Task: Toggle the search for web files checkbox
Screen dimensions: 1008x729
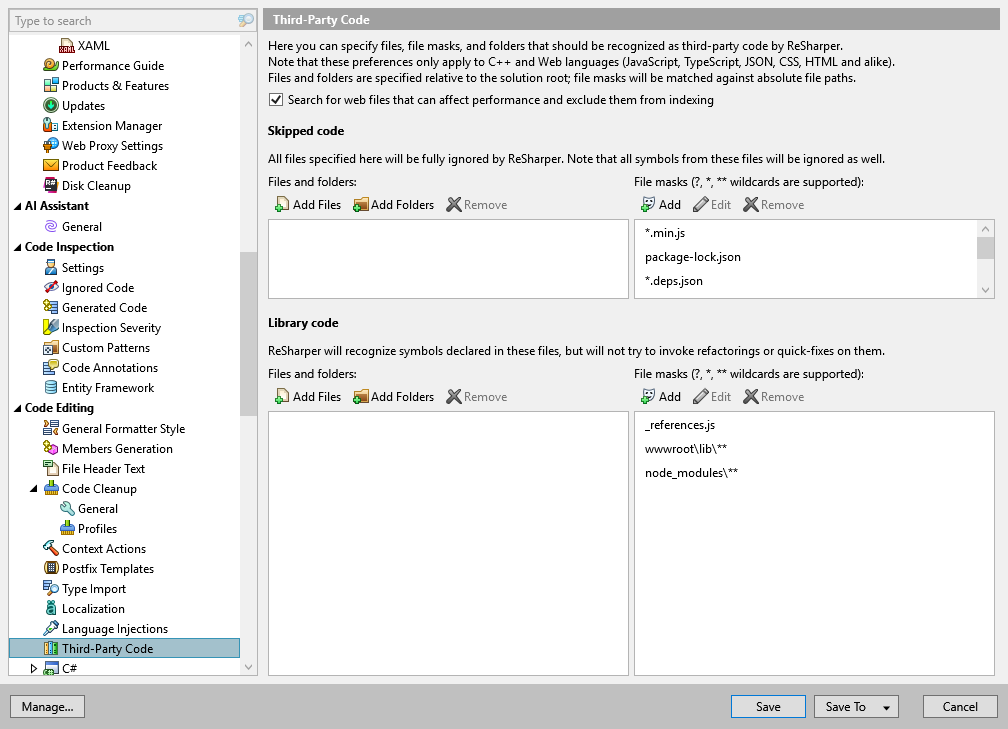Action: [275, 99]
